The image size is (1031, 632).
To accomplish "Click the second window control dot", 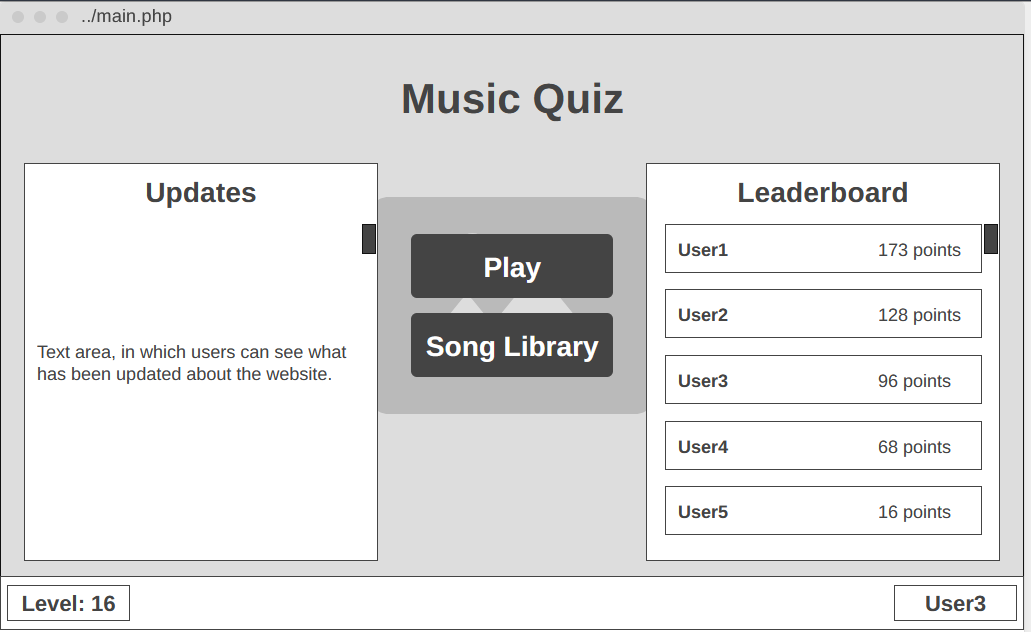I will pyautogui.click(x=40, y=17).
